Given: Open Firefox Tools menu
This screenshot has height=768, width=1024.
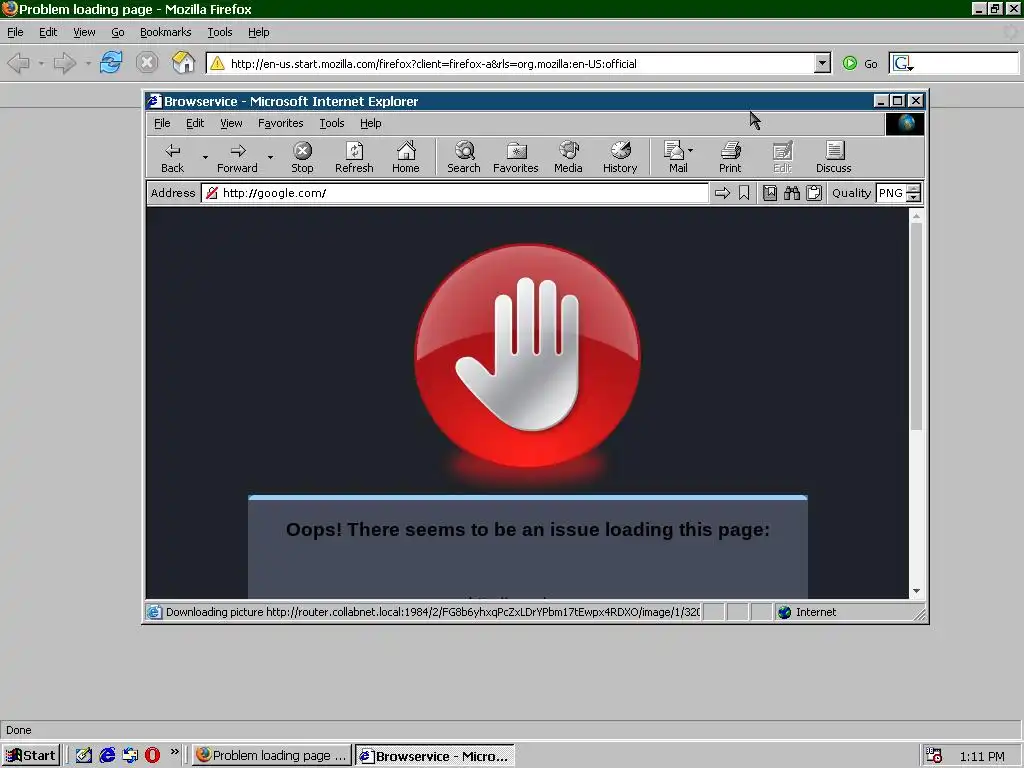Looking at the screenshot, I should click(x=219, y=32).
